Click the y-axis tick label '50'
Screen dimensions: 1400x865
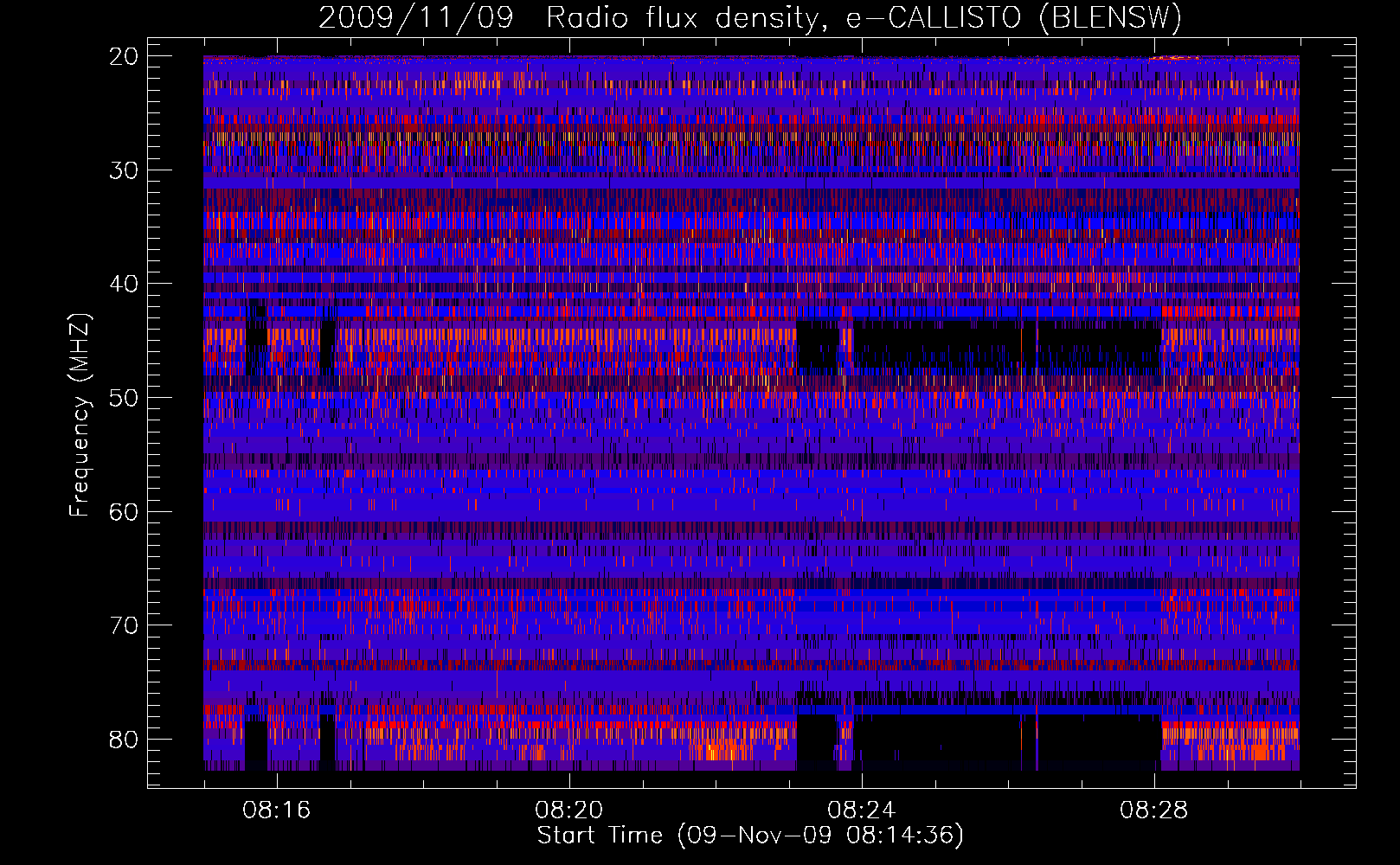[124, 398]
